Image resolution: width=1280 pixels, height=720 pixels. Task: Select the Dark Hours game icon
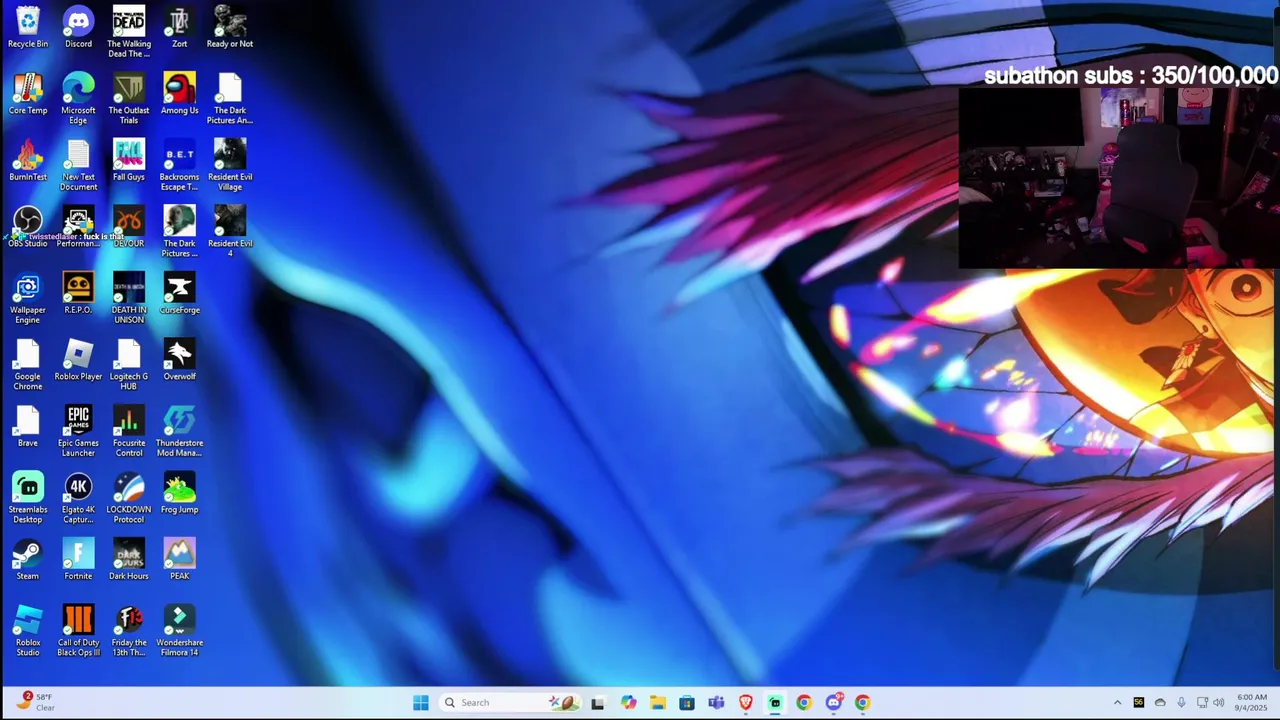tap(129, 559)
